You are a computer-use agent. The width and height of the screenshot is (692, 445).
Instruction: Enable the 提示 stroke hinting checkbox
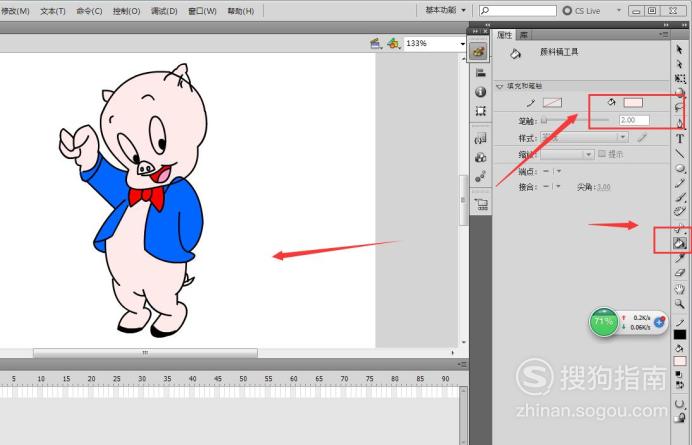point(602,154)
